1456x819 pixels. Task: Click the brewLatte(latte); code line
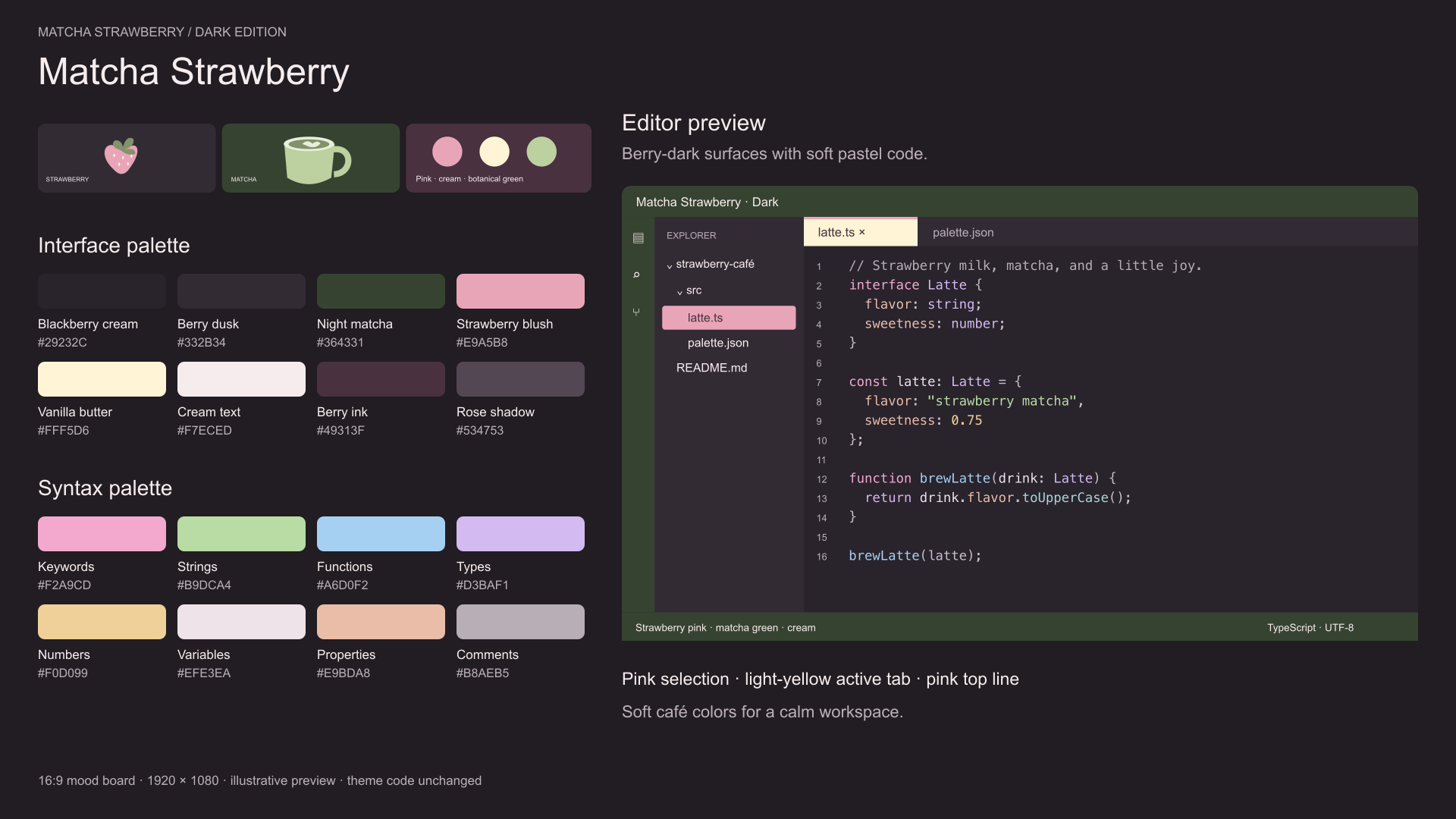915,556
